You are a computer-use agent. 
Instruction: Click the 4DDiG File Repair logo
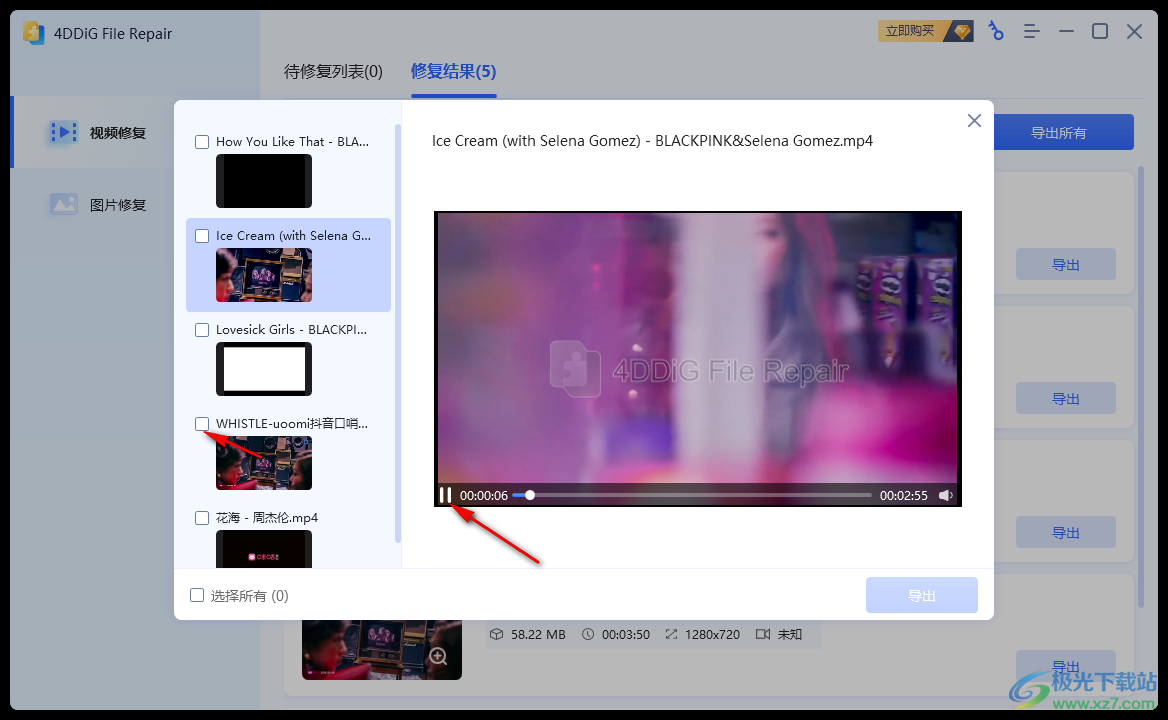coord(34,33)
